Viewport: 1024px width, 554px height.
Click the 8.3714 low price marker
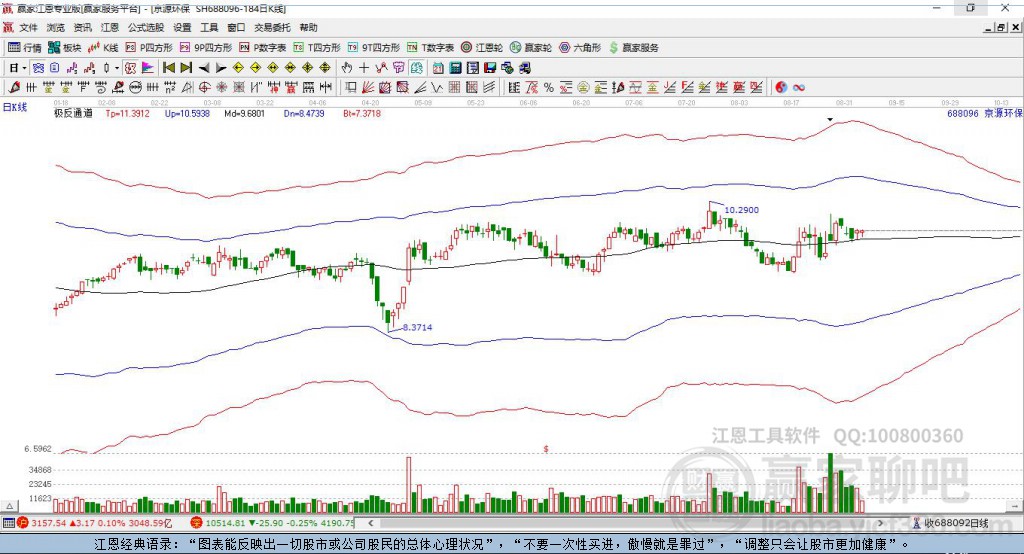(x=417, y=327)
